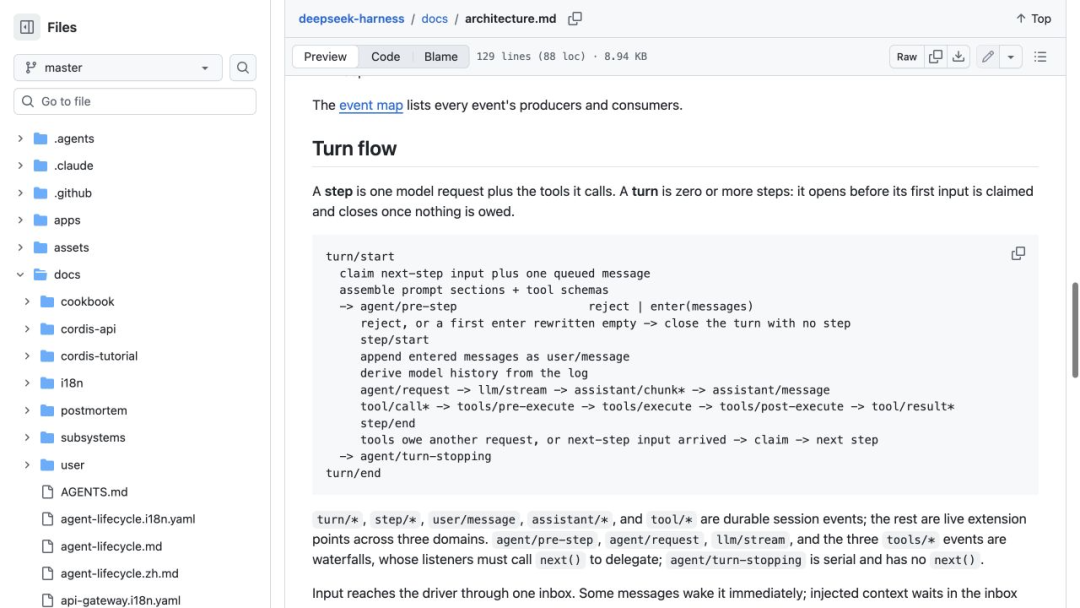1080x608 pixels.
Task: Select the Turn flow heading
Action: click(x=354, y=149)
